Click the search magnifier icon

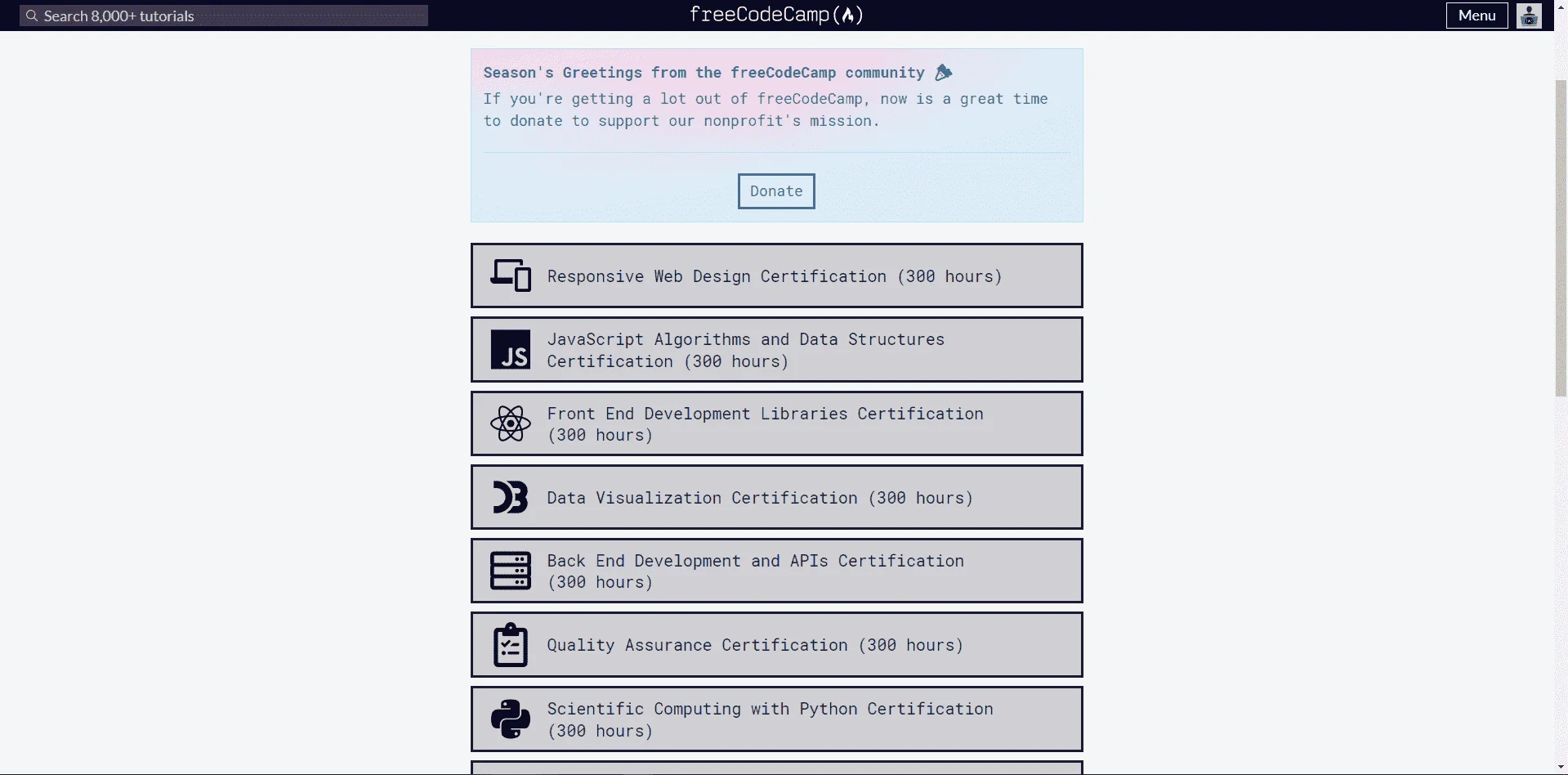tap(32, 16)
